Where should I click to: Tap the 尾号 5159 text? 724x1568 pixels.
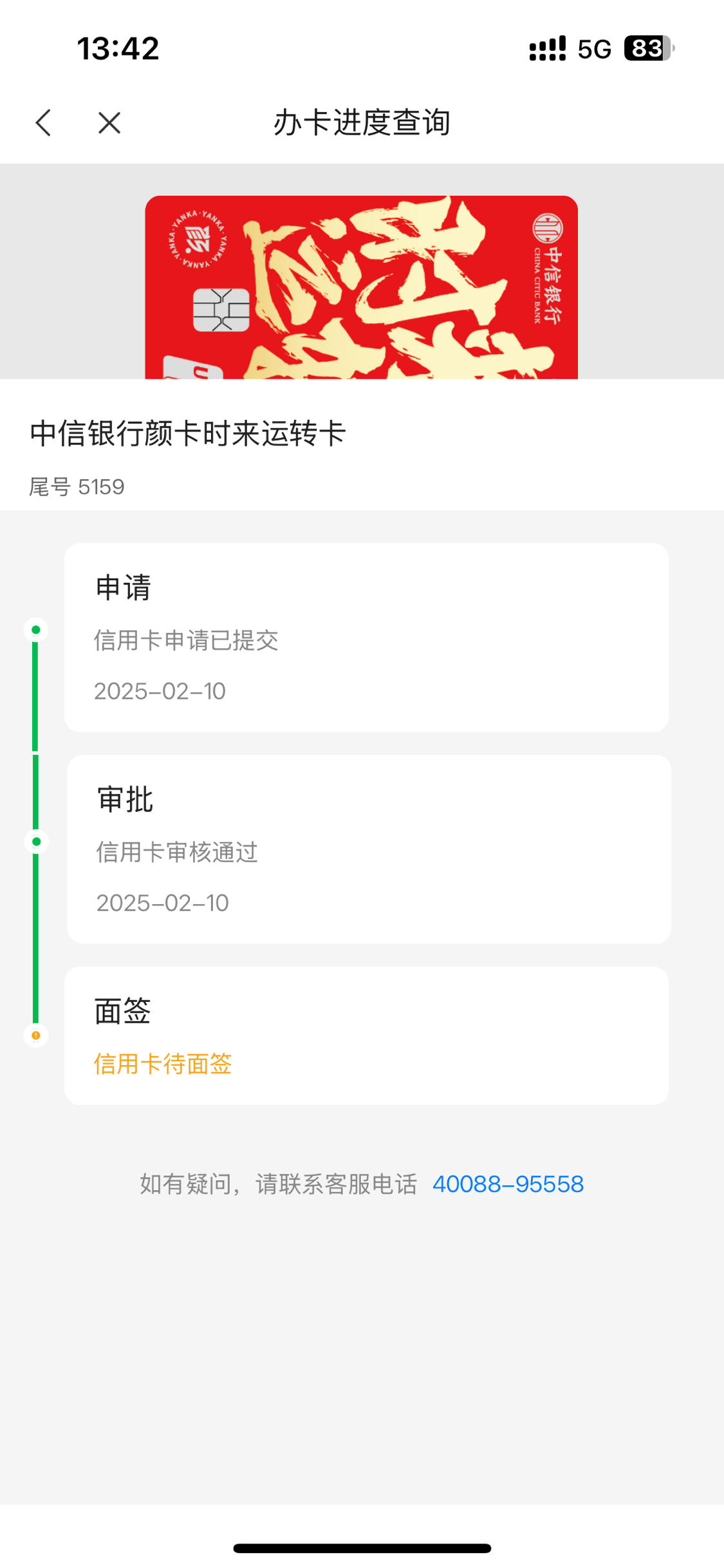(77, 487)
